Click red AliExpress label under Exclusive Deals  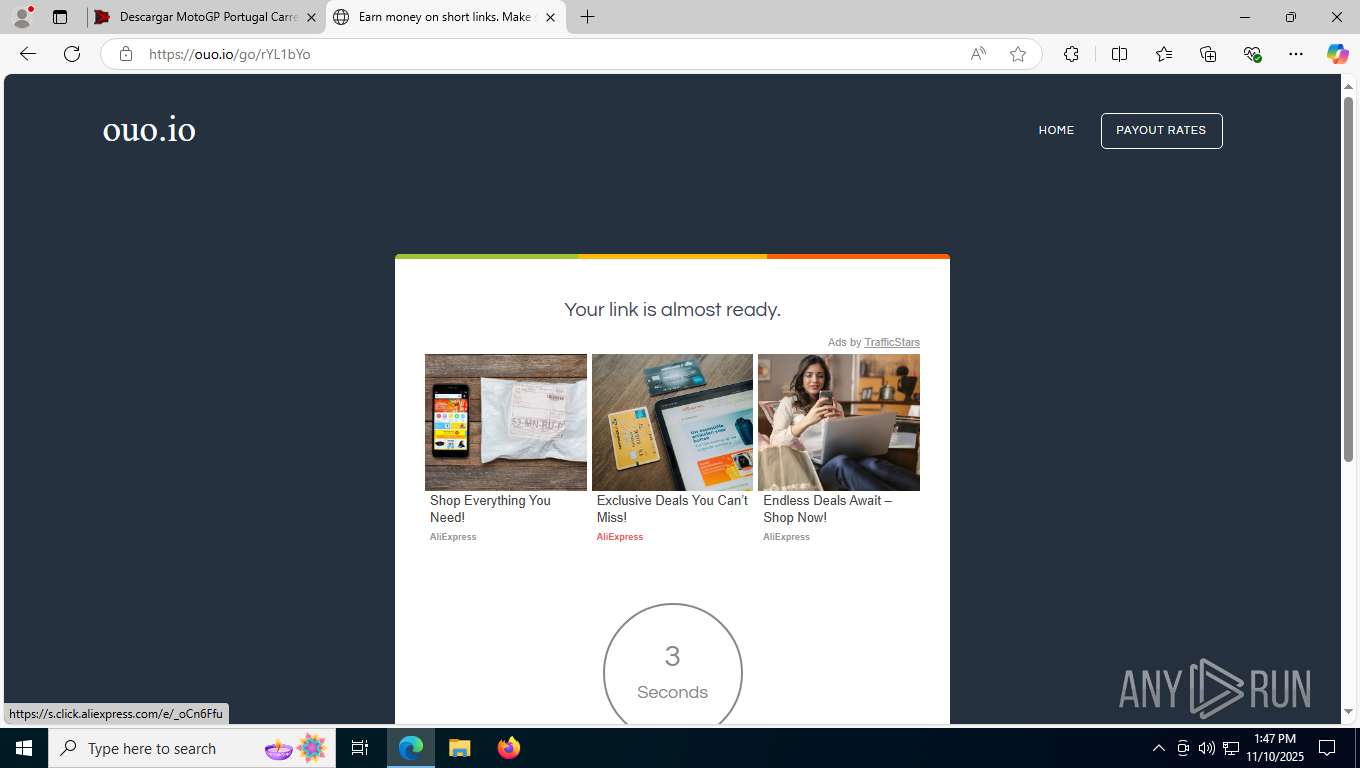pyautogui.click(x=620, y=537)
